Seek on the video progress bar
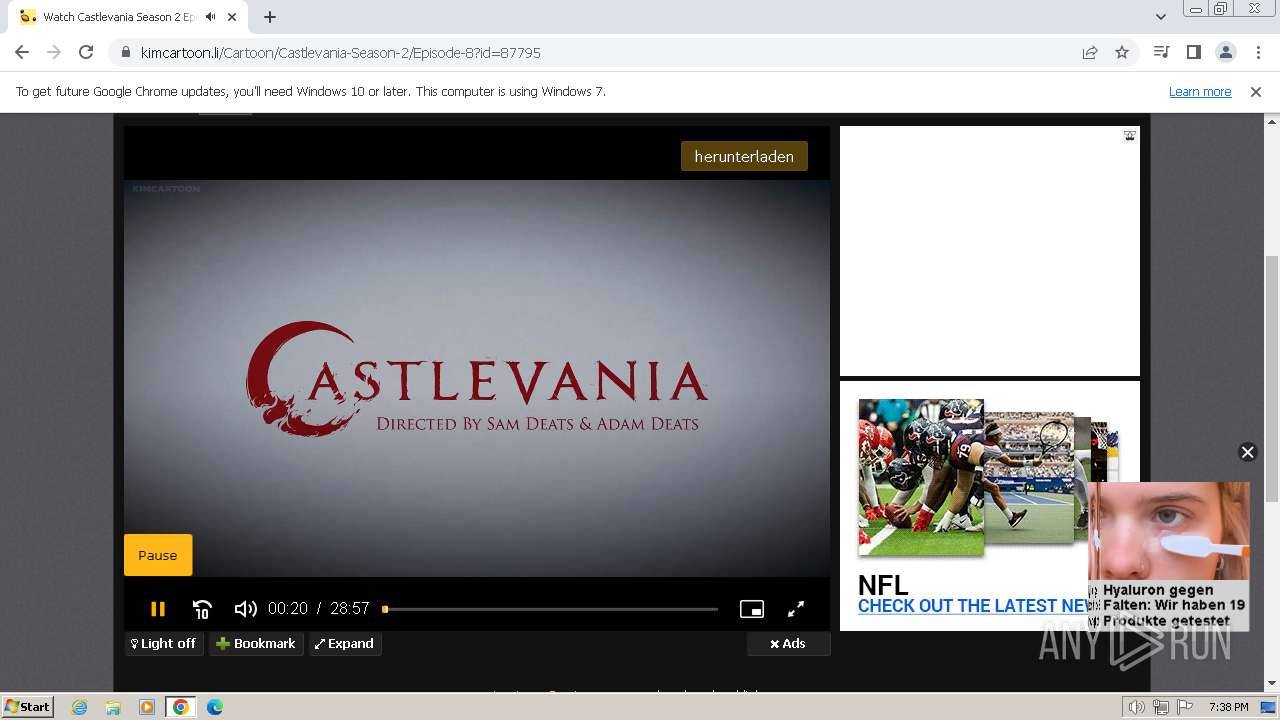 pos(551,609)
